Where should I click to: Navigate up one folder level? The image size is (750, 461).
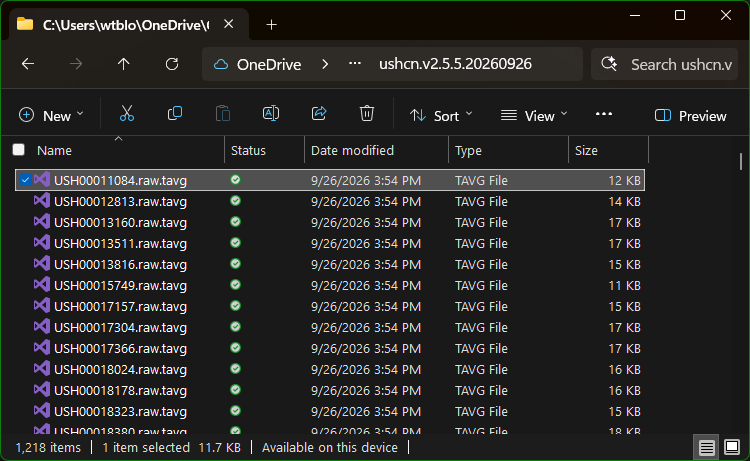click(x=123, y=64)
